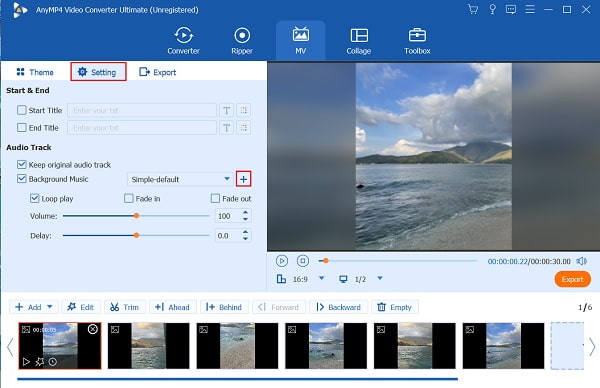Click the Empty trash button

[395, 307]
